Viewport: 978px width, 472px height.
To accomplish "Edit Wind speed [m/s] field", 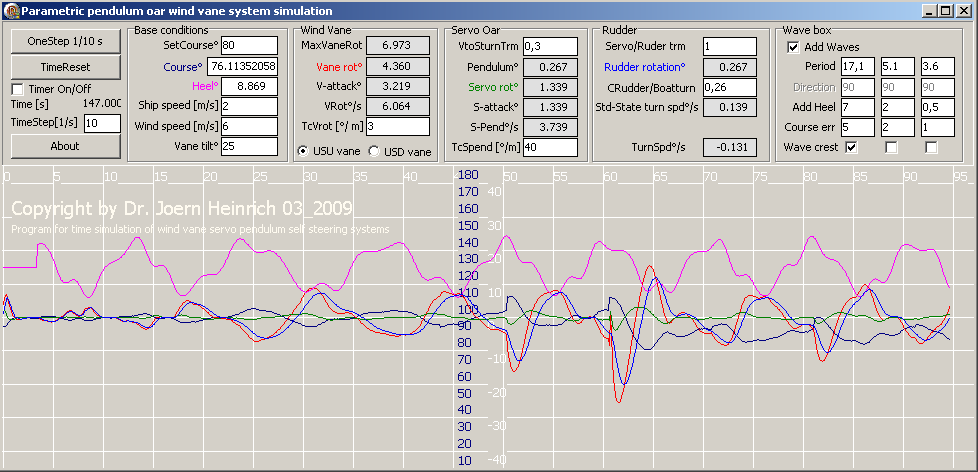I will pyautogui.click(x=249, y=127).
